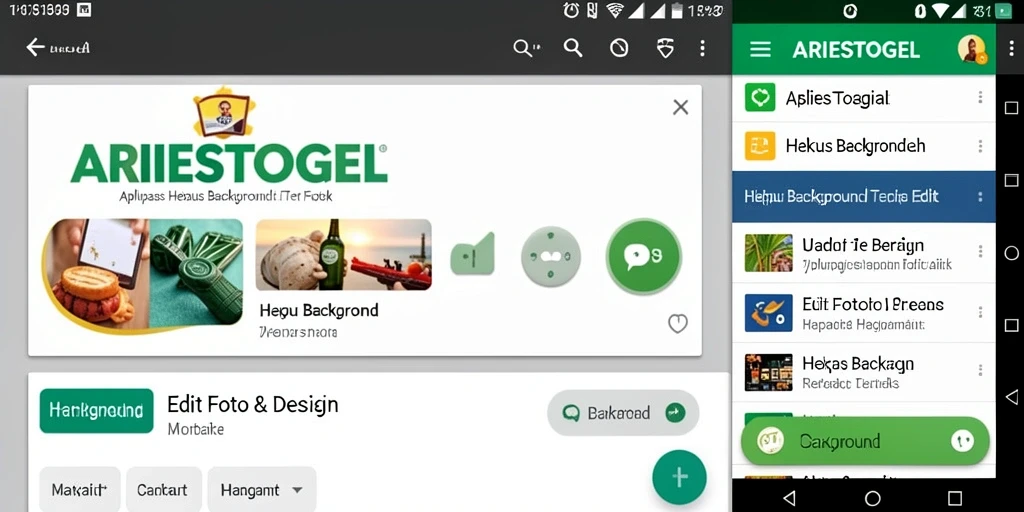Click the round icon at left of Cakground pill
The height and width of the screenshot is (512, 1024).
(x=770, y=441)
